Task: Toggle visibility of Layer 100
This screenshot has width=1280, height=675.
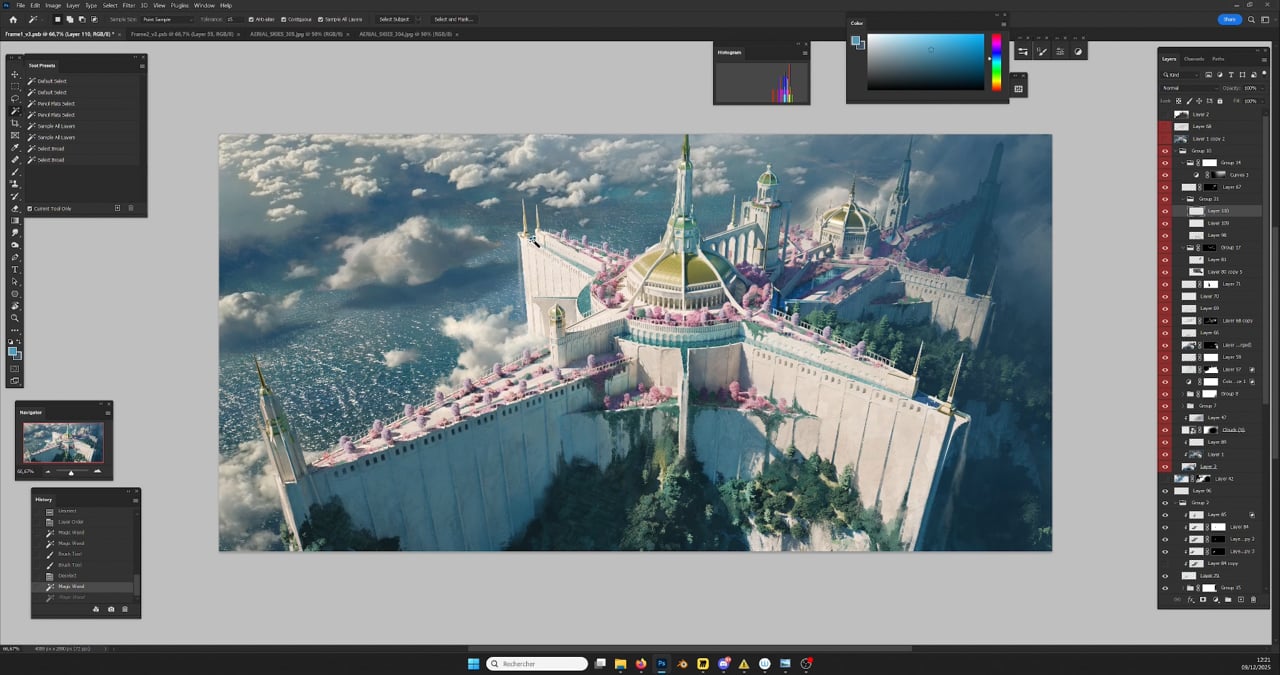Action: tap(1165, 211)
